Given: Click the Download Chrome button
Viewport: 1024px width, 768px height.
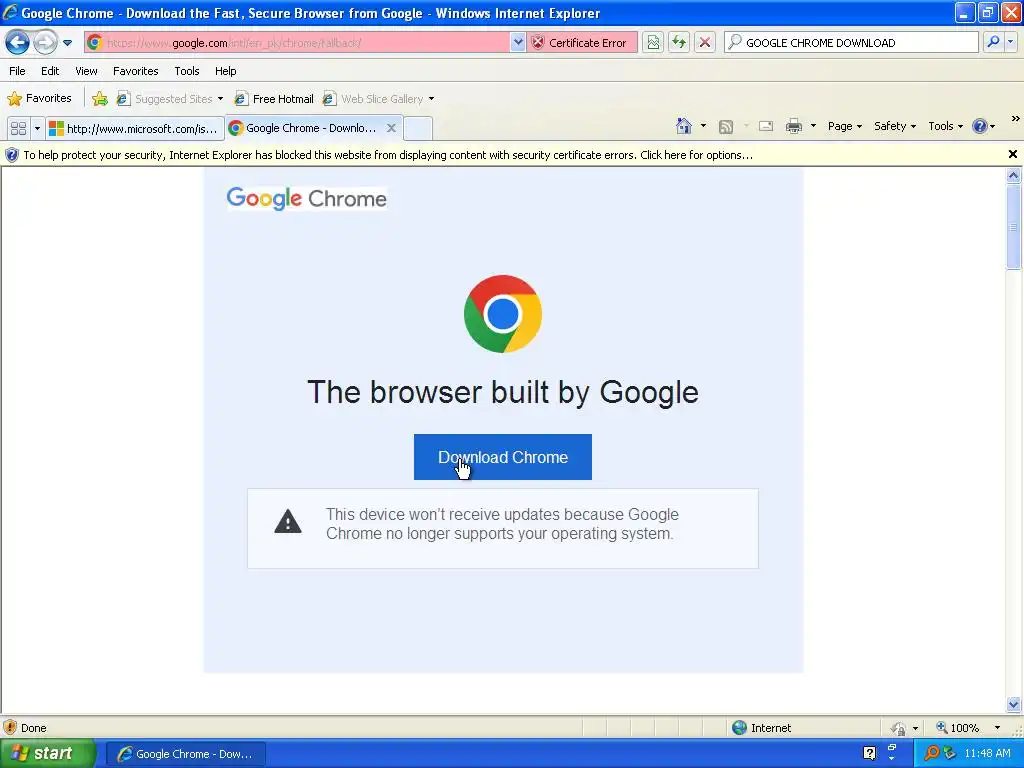Looking at the screenshot, I should coord(503,457).
